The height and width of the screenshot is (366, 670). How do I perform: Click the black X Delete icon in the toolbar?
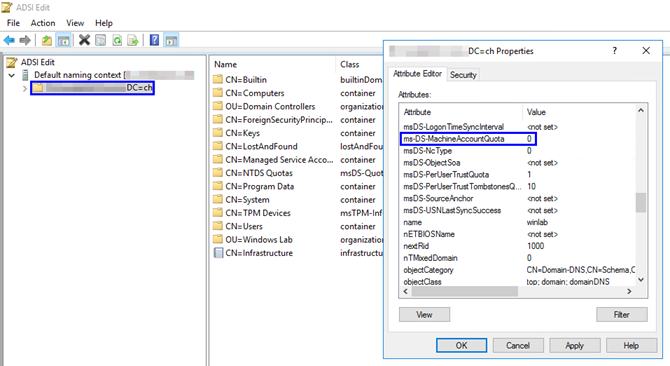[x=84, y=41]
